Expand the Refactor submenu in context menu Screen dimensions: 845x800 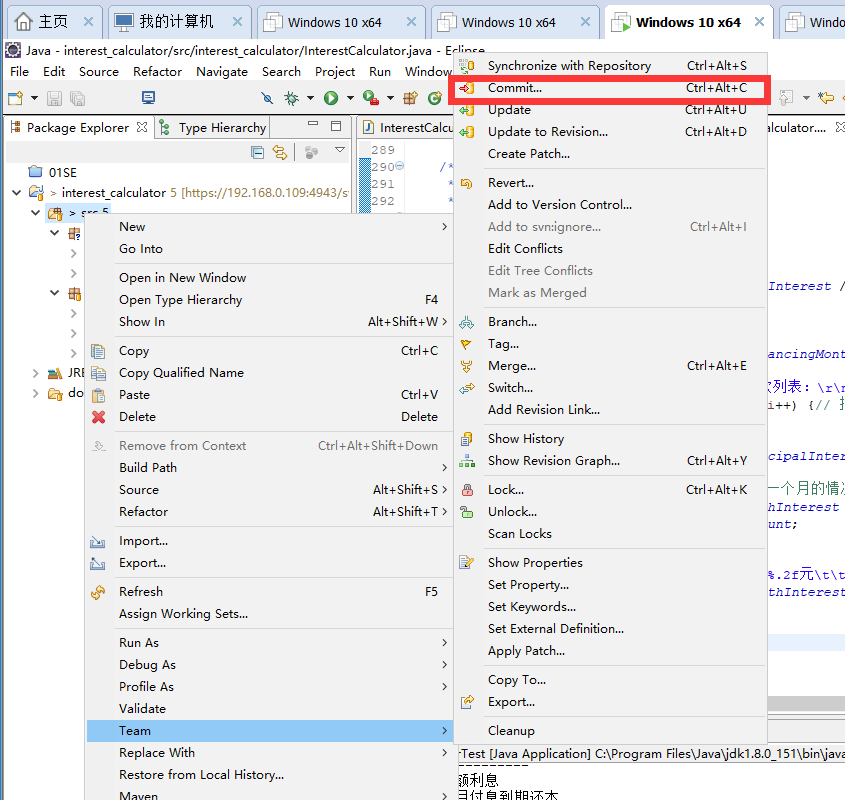click(x=445, y=512)
